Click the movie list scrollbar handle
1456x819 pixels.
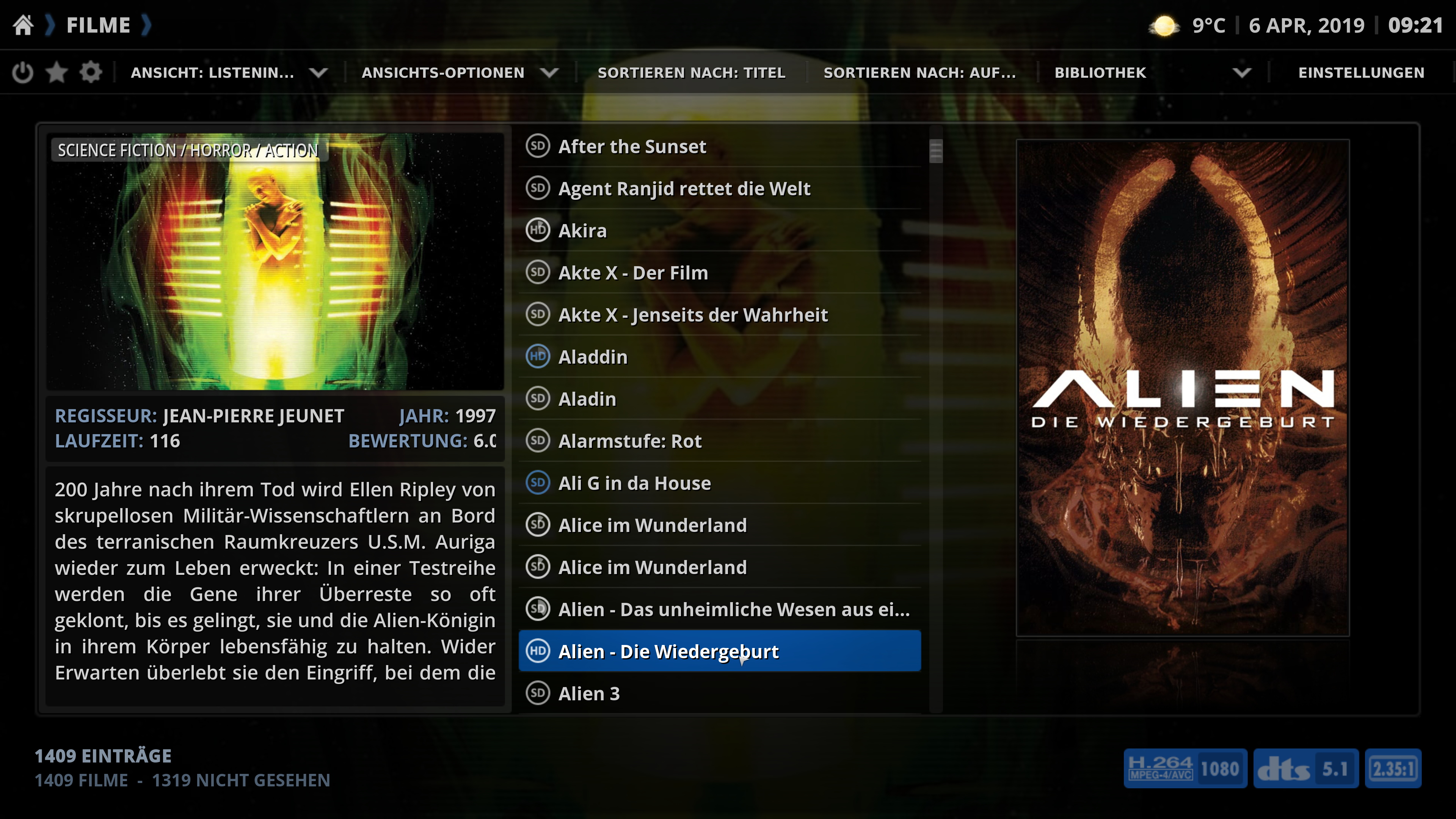click(935, 151)
